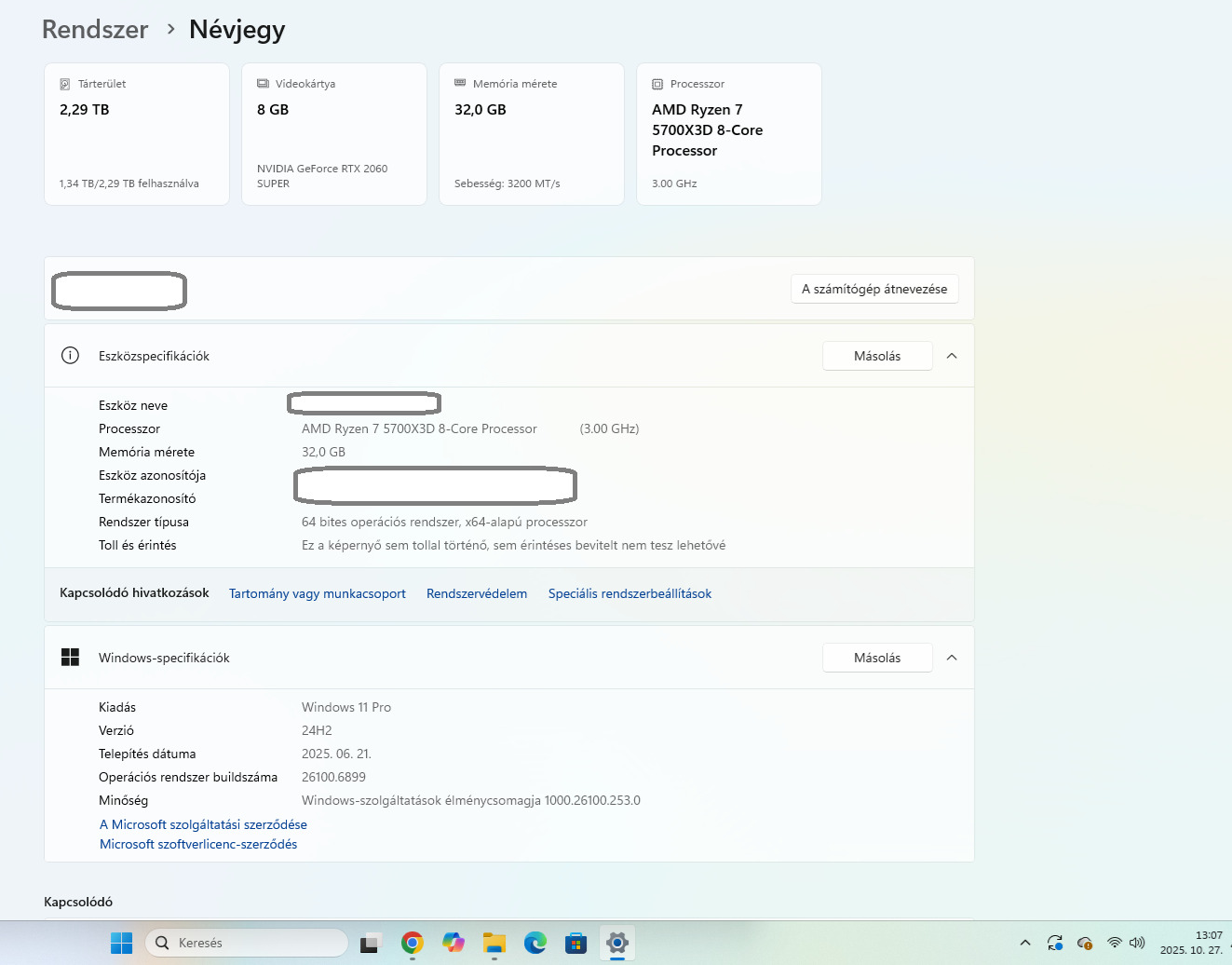Open Microsoft szoftverlicenc-szerződés link
Screen dimensions: 1232x965
coord(198,844)
